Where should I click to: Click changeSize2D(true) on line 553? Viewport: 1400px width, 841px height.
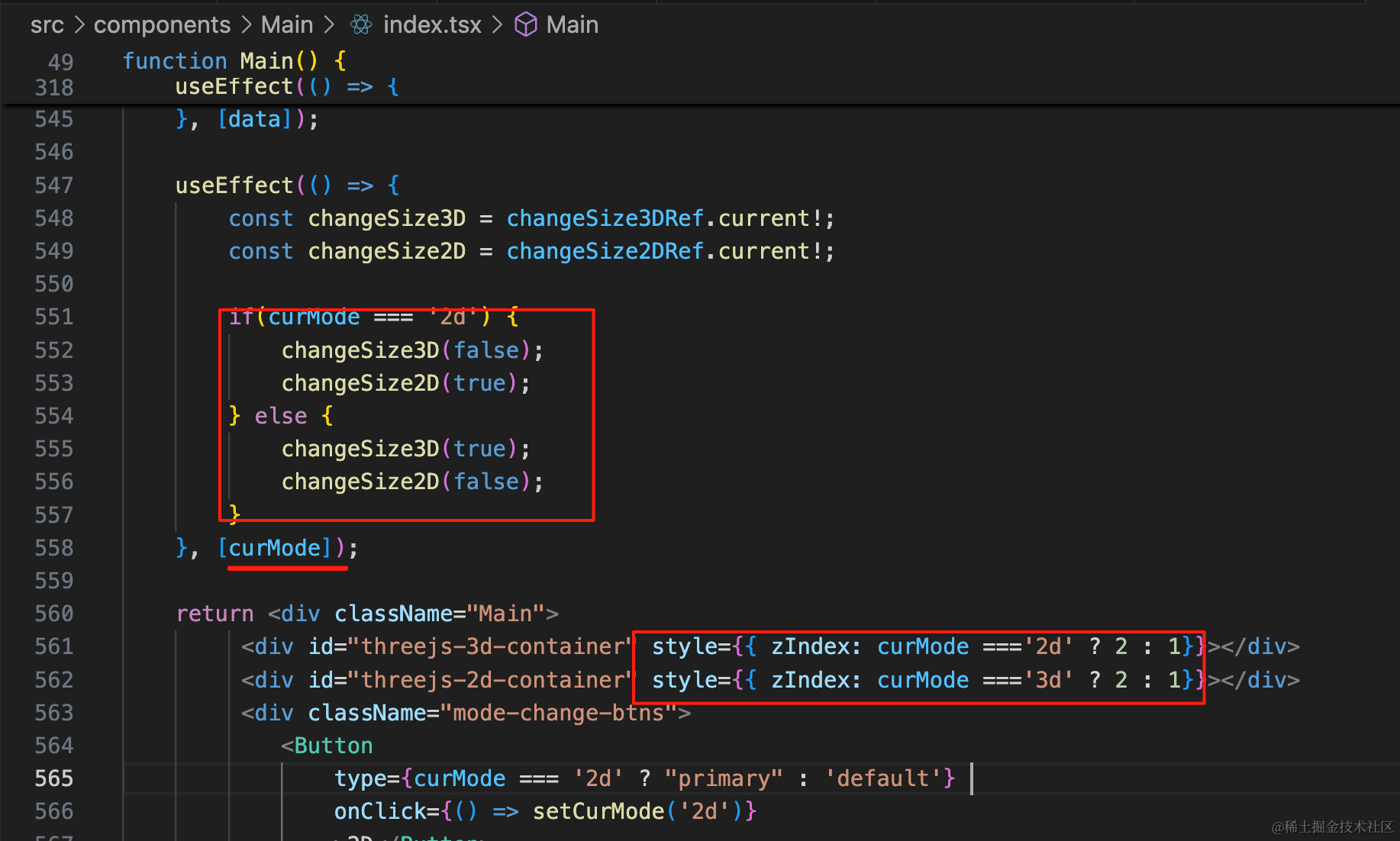tap(399, 383)
